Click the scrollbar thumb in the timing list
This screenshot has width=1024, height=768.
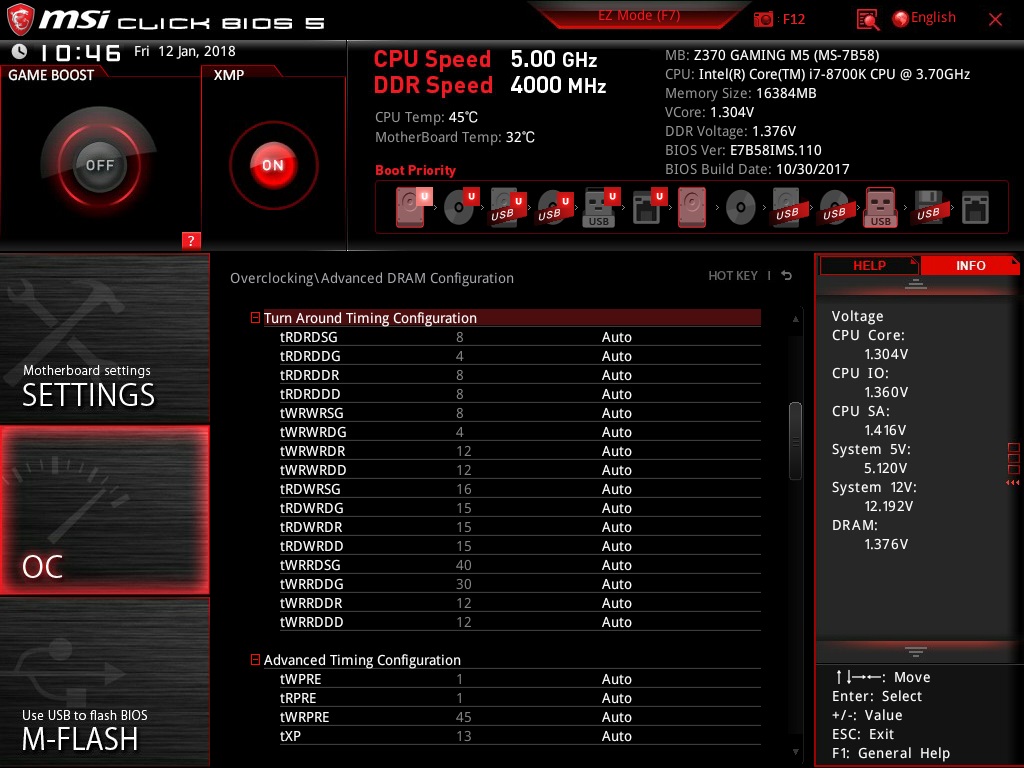pos(795,441)
